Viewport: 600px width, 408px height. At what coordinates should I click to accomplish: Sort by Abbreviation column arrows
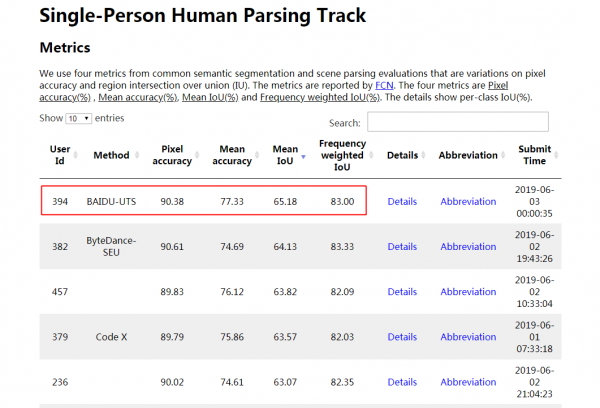coord(503,155)
